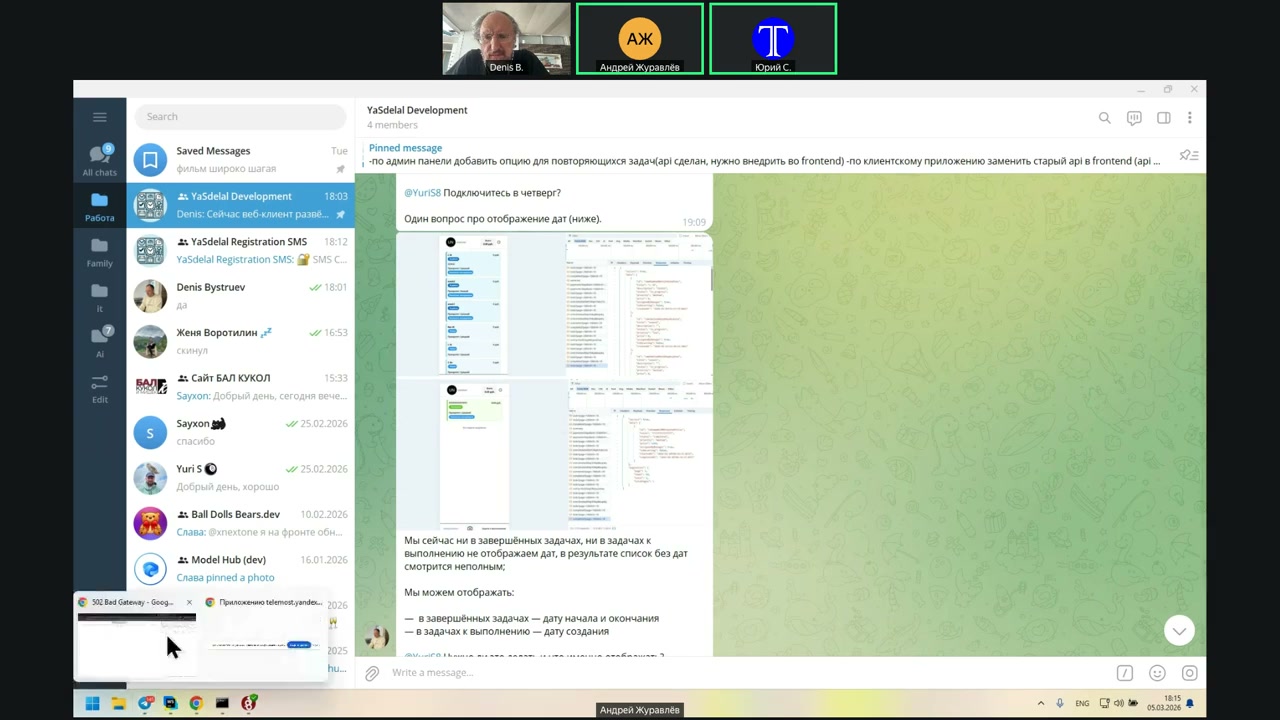Start a video chat in the group

[1134, 118]
